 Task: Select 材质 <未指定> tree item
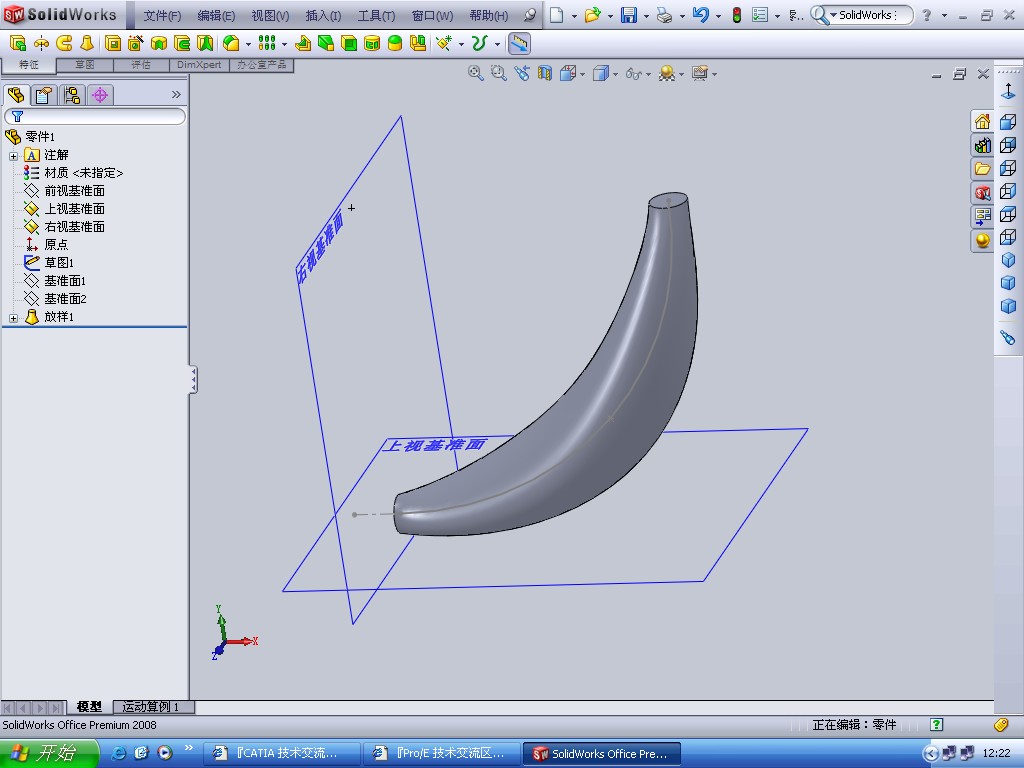(x=83, y=173)
